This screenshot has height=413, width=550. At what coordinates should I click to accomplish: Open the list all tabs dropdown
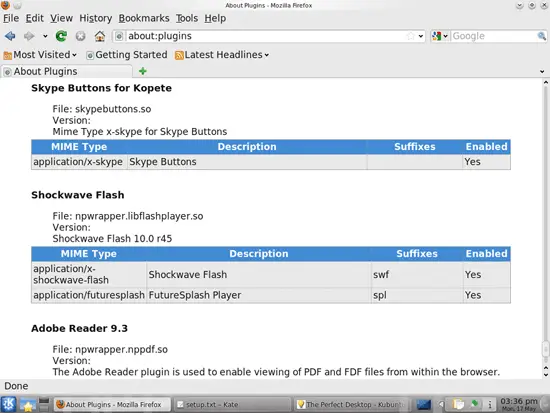pos(542,72)
